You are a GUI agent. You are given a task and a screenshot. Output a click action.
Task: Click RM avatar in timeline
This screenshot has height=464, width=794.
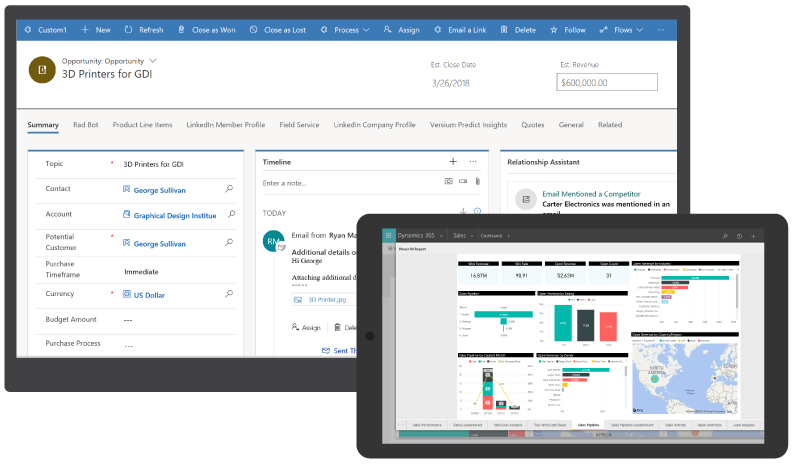tap(273, 241)
